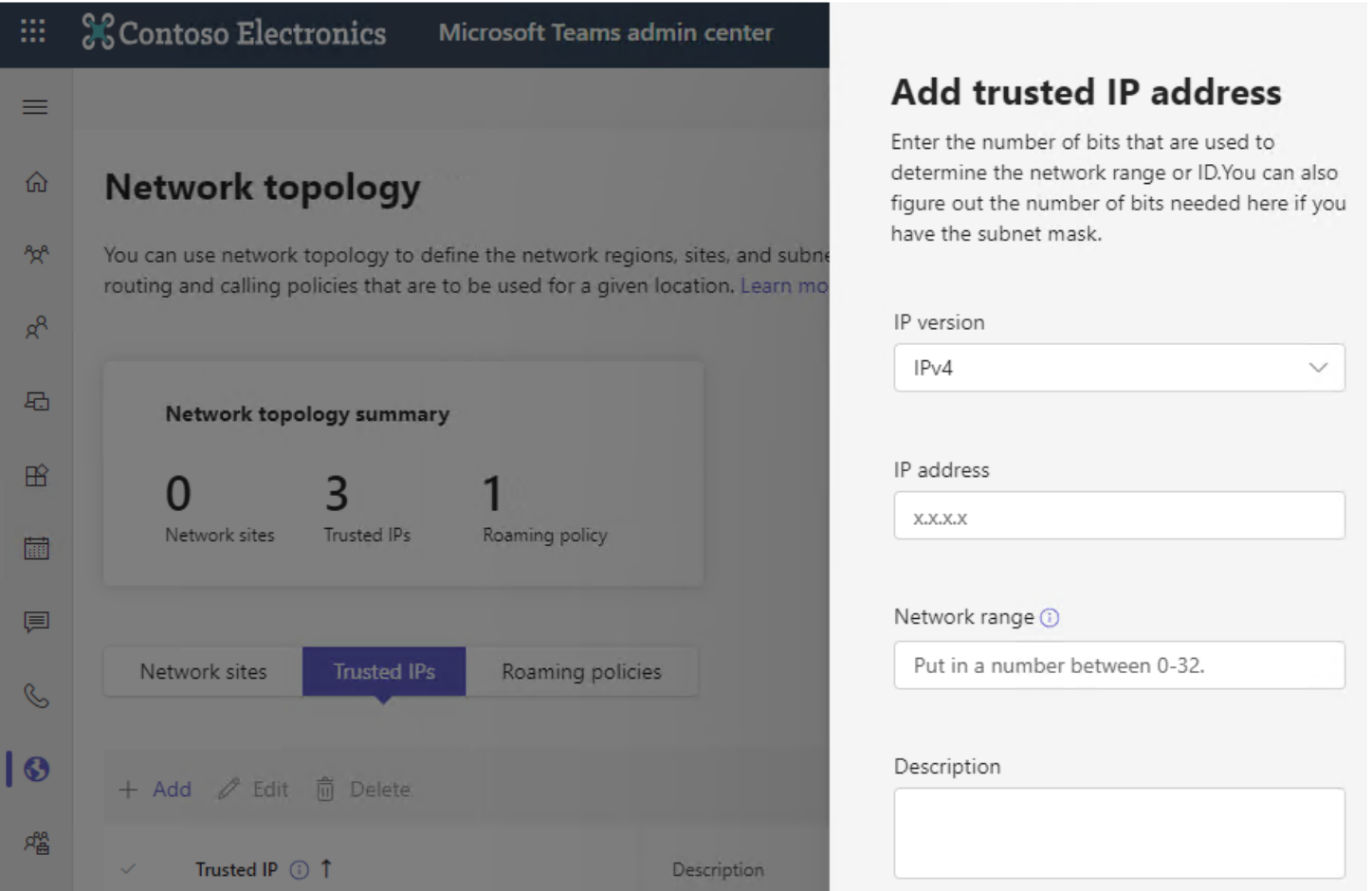Click the Edit pencil icon
The width and height of the screenshot is (1372, 891).
229,789
